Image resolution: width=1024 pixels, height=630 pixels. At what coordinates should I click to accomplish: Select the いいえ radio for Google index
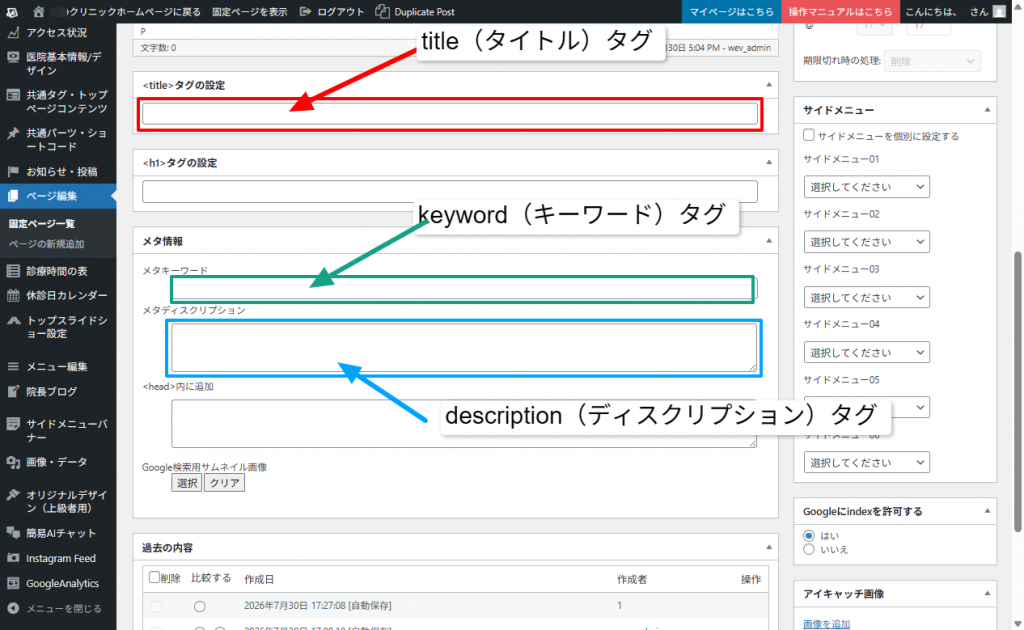808,550
